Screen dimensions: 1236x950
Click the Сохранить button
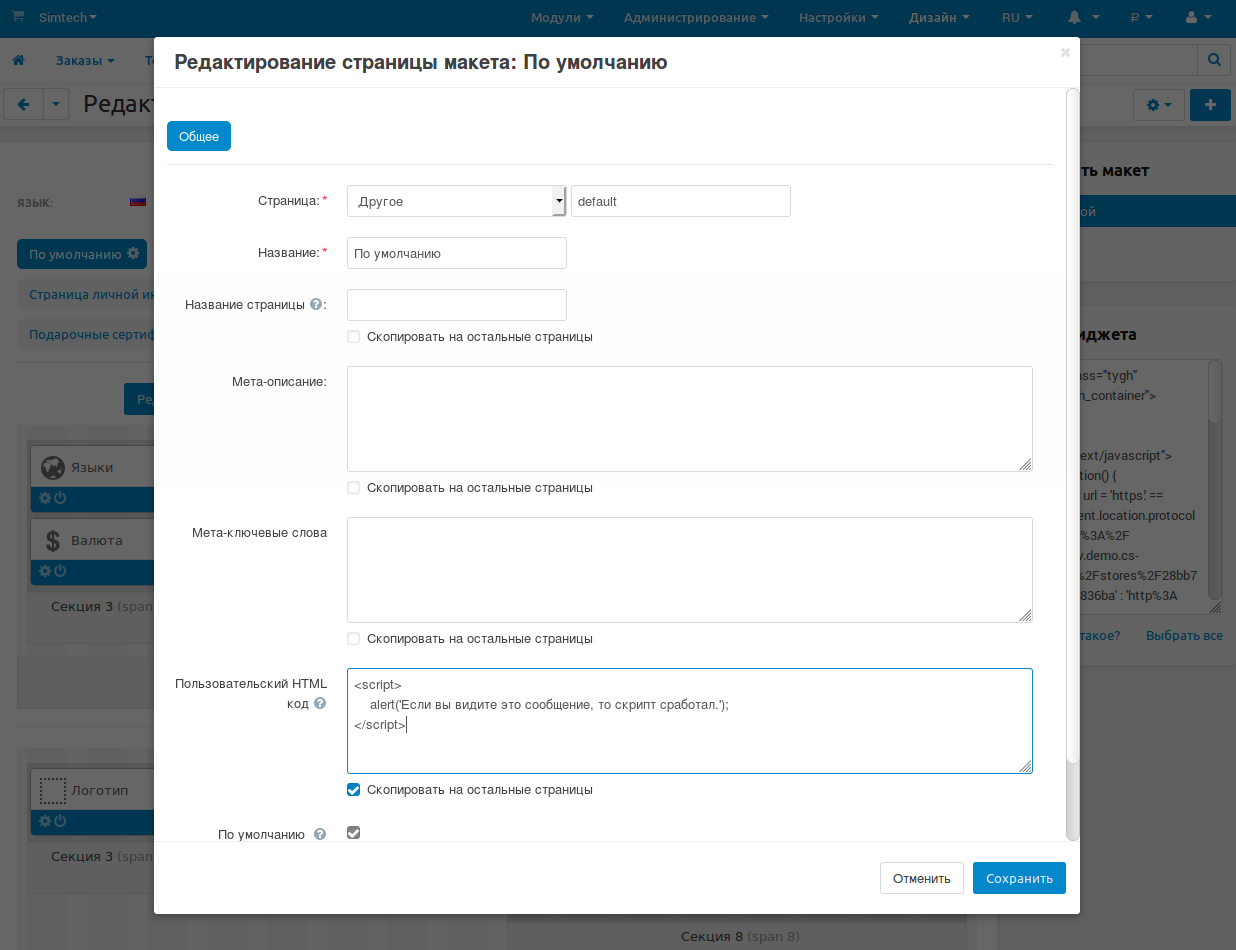click(1019, 878)
